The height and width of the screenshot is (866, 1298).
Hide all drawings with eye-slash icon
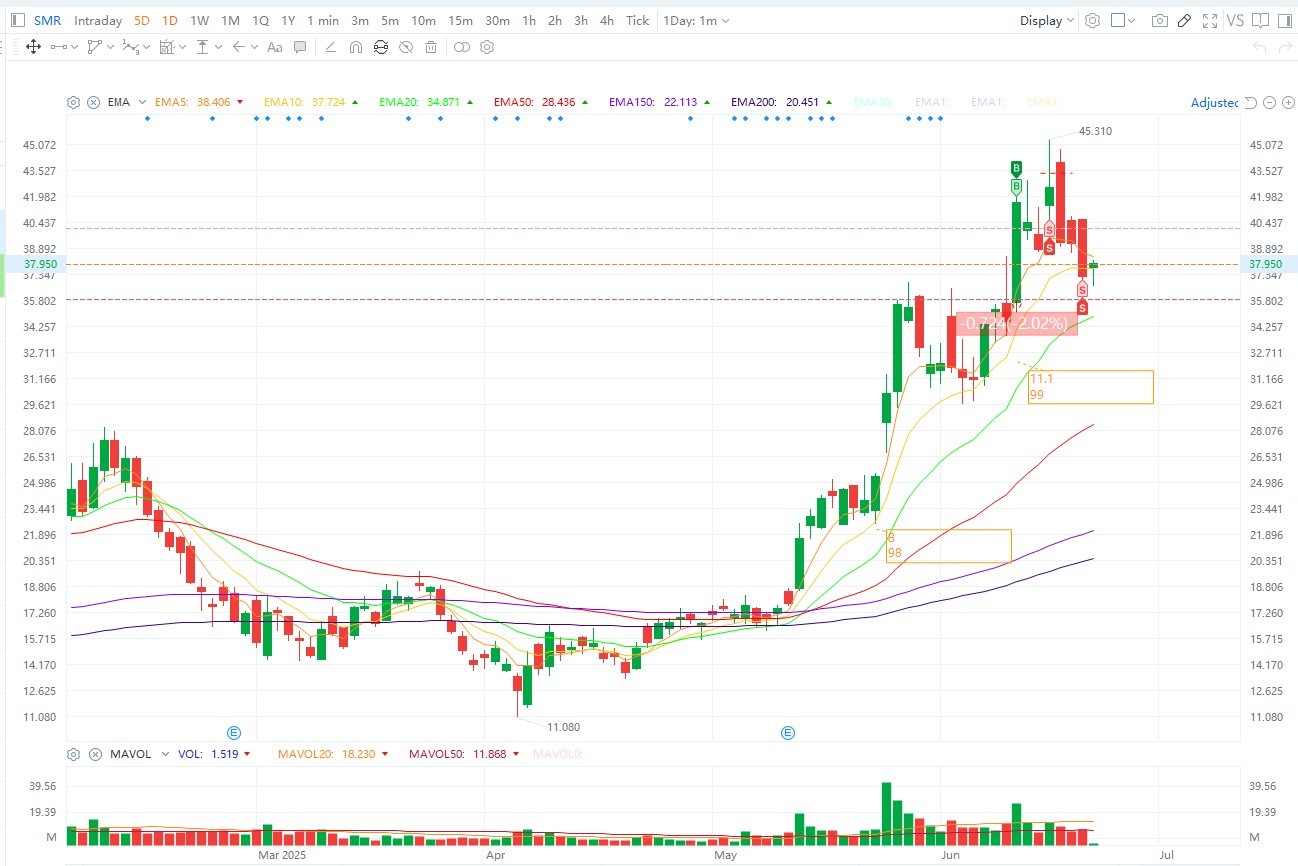pyautogui.click(x=405, y=47)
